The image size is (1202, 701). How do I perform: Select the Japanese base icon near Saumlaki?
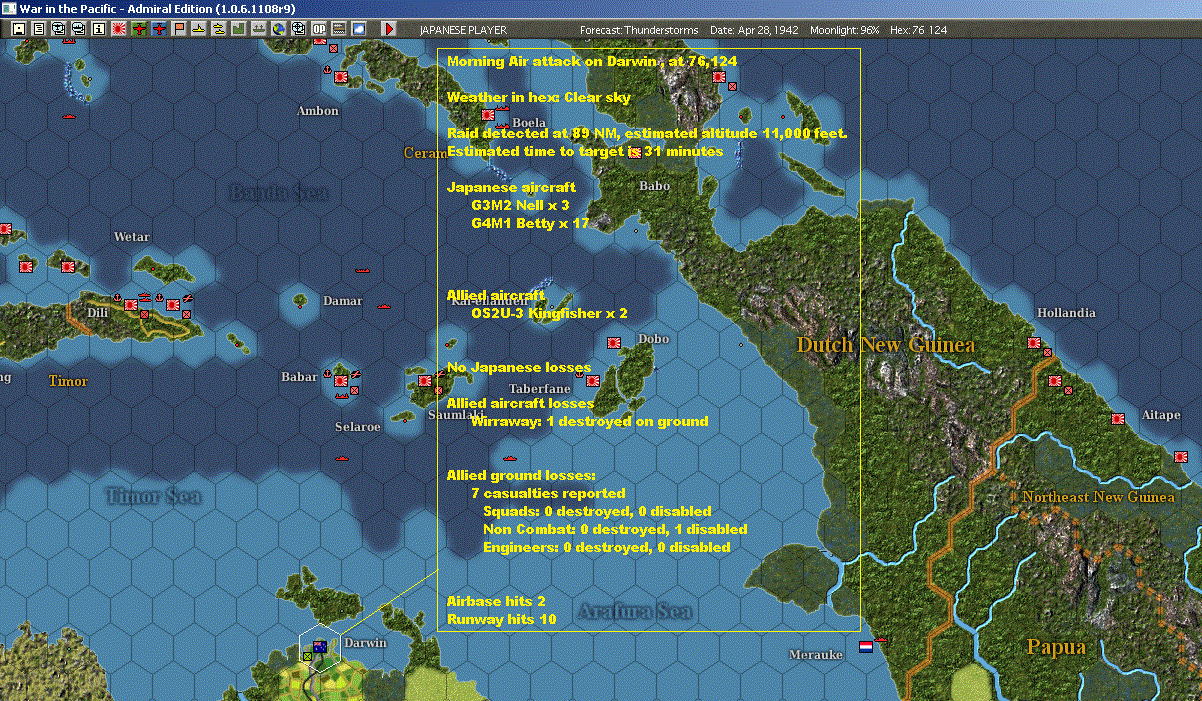click(x=424, y=379)
